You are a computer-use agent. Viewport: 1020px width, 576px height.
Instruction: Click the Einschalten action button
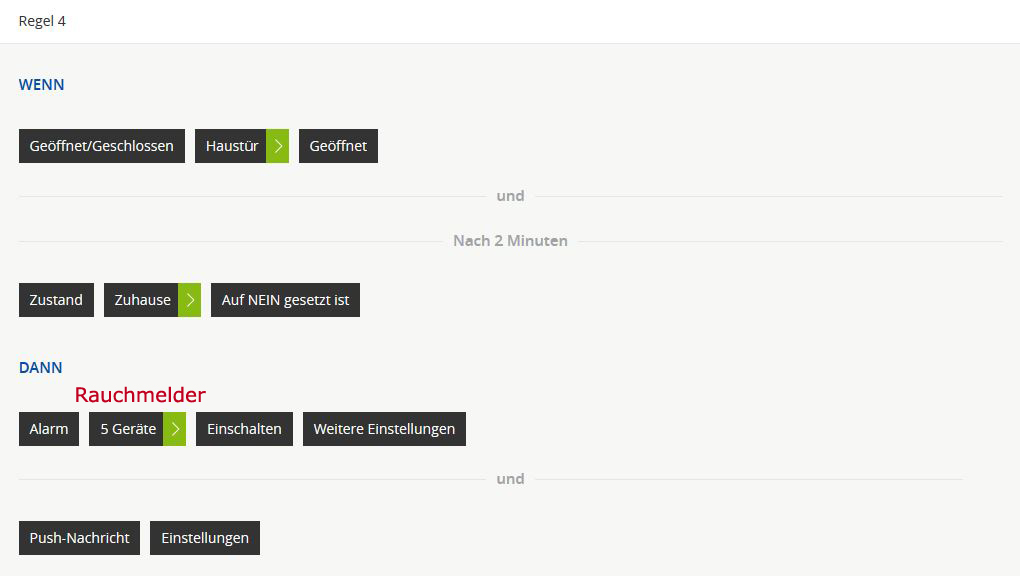pos(244,429)
